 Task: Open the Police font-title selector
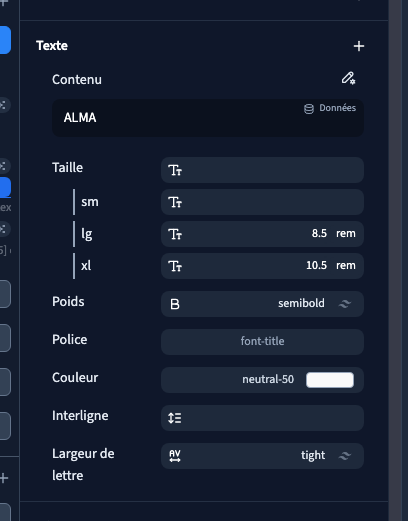pos(262,342)
